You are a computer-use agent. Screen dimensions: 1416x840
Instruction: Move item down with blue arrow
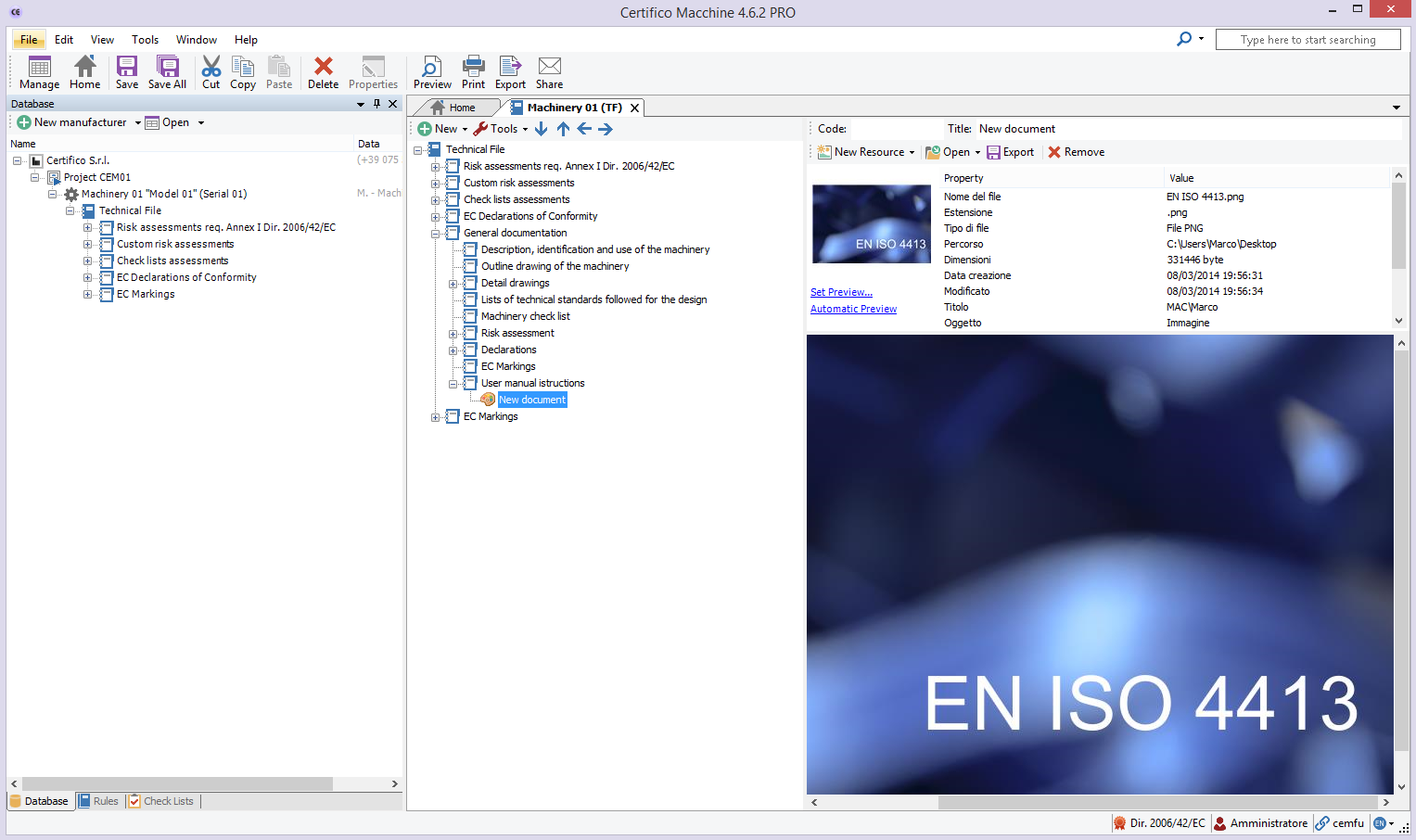(542, 129)
